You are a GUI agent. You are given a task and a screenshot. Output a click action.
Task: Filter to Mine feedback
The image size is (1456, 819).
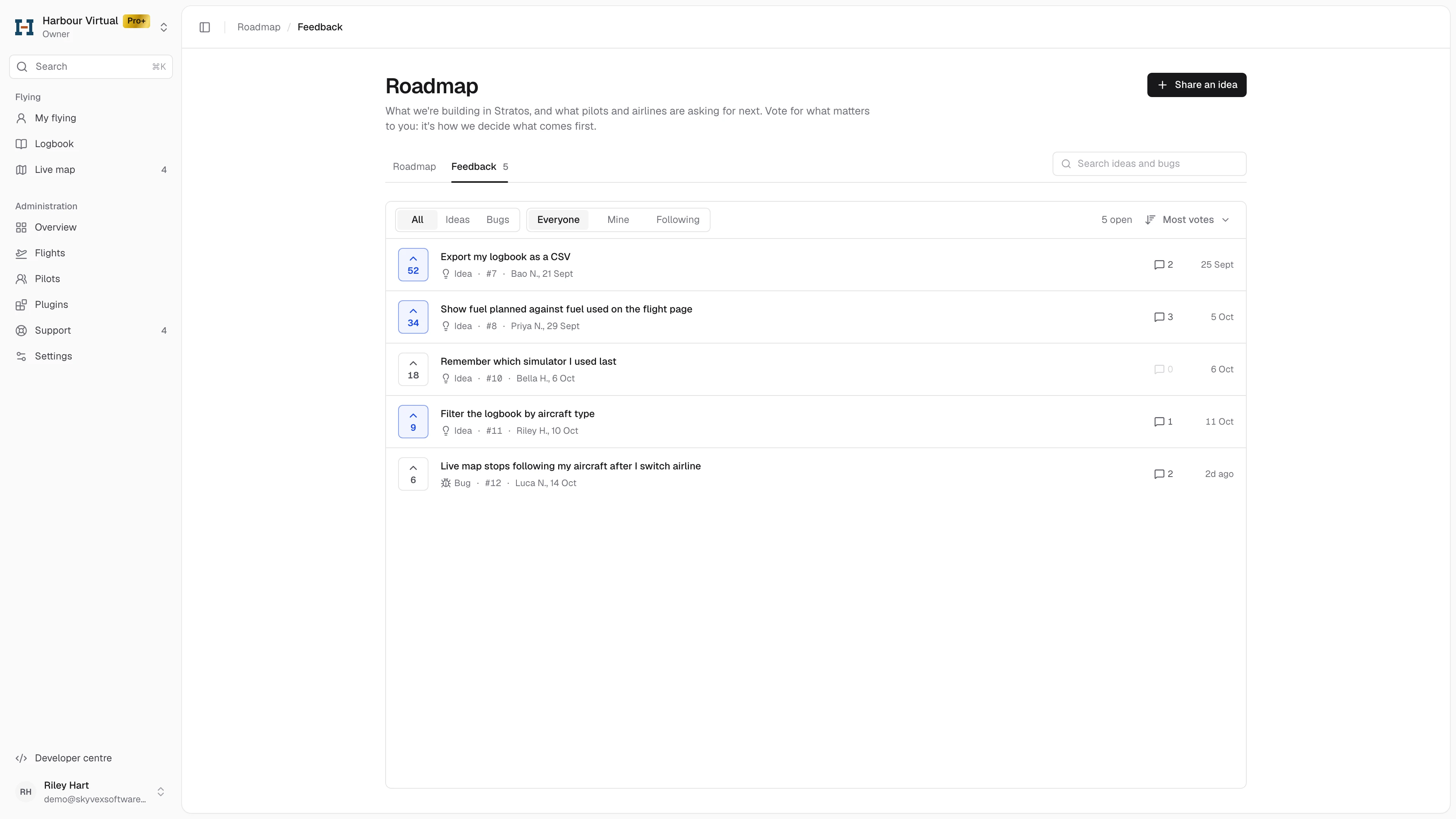point(618,220)
